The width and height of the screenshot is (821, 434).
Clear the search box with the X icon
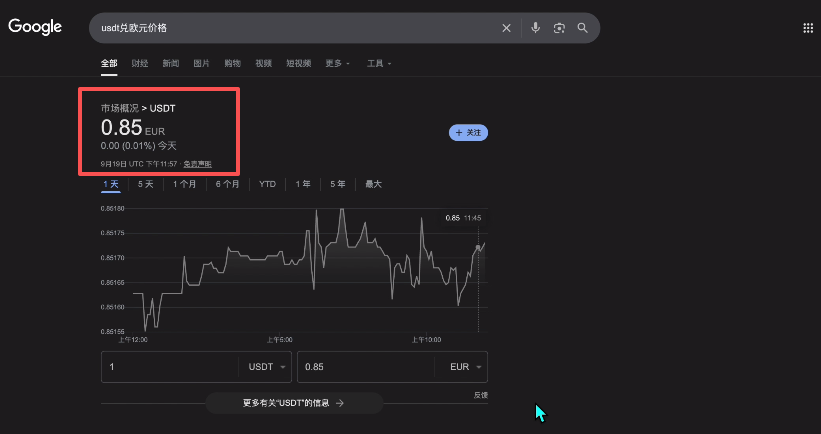506,28
